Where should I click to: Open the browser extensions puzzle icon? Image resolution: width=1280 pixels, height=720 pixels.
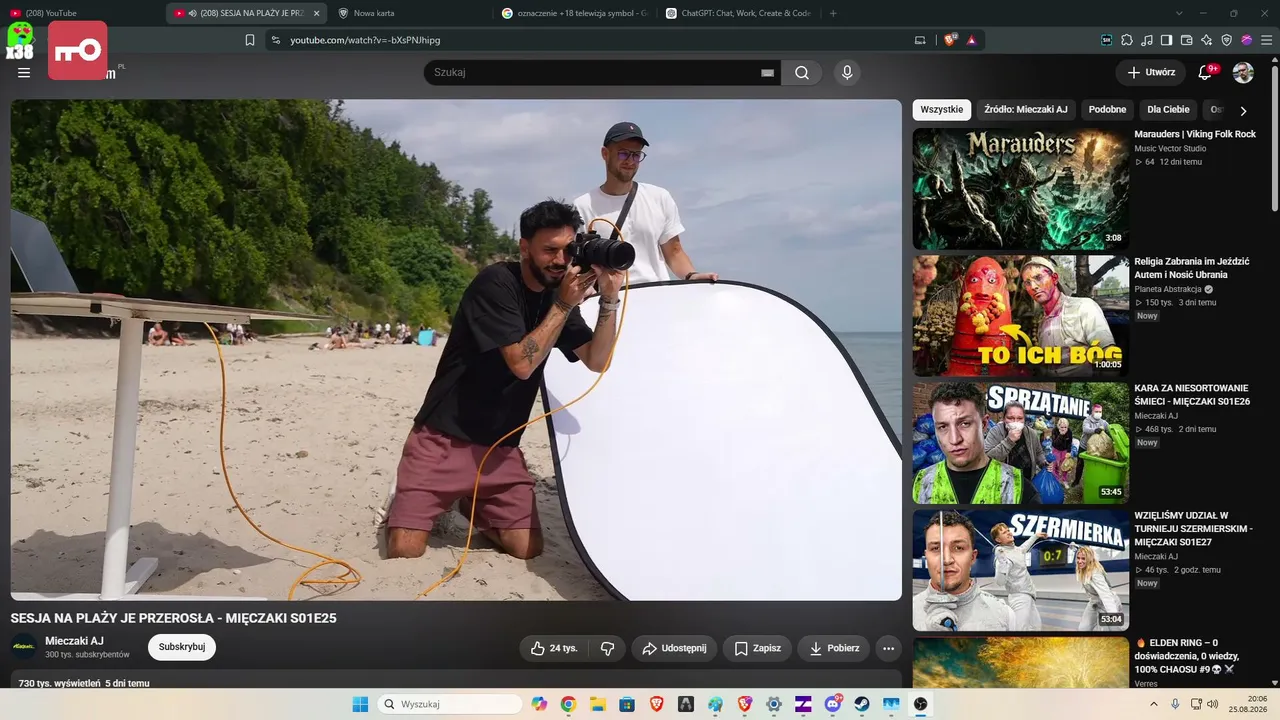[x=1127, y=40]
